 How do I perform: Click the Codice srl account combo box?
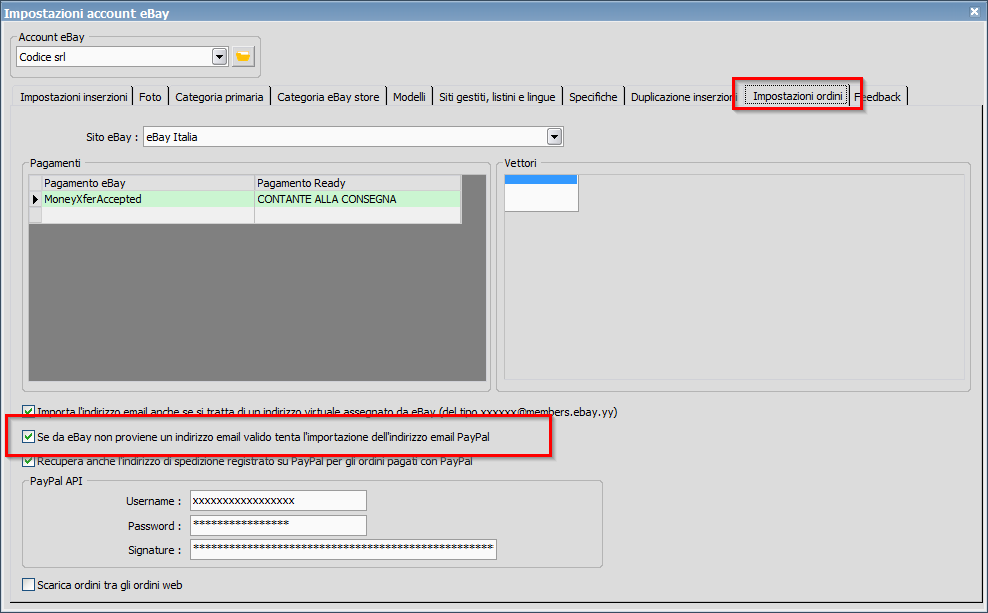(x=122, y=57)
